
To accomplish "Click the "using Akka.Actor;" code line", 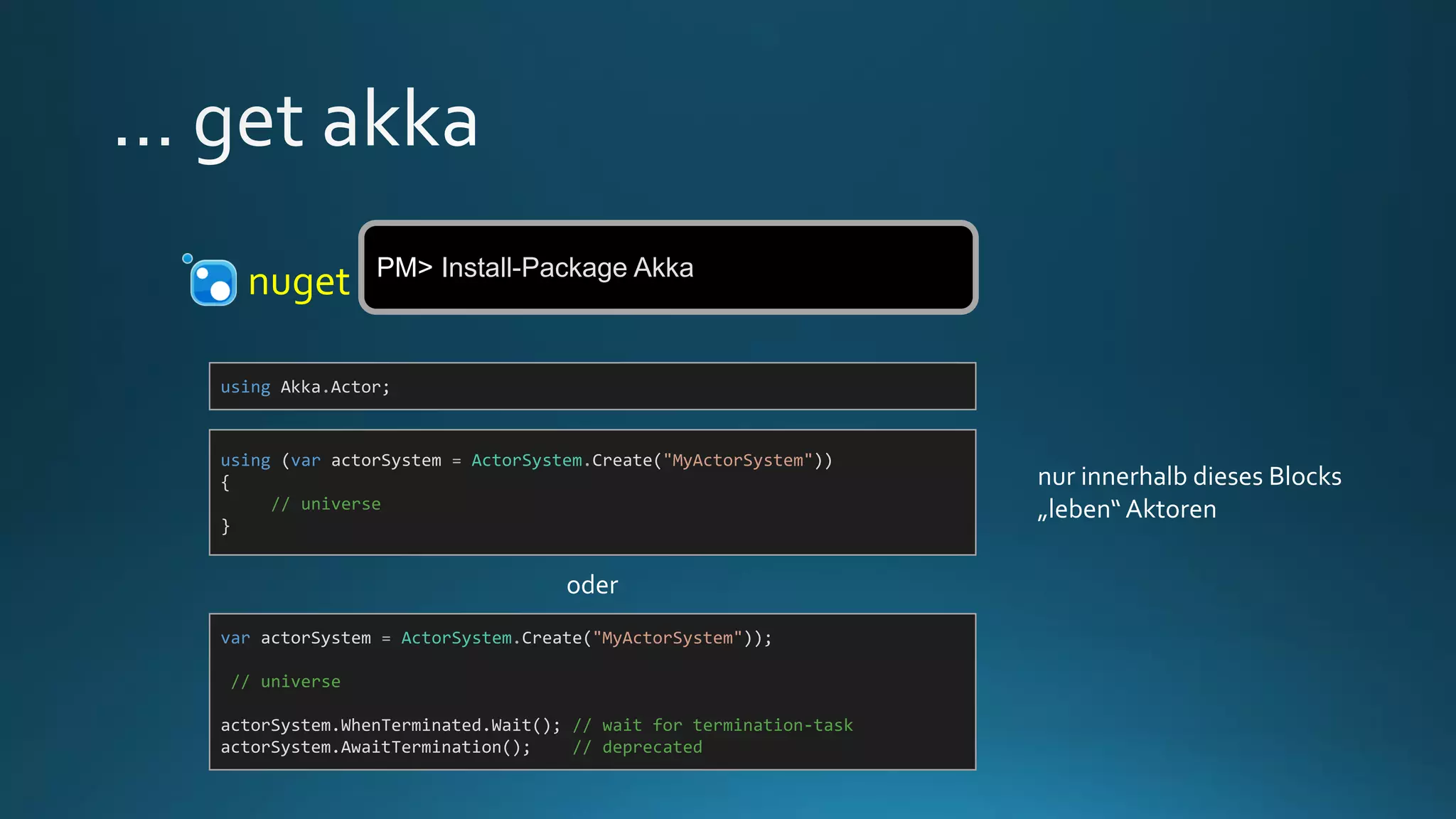I will (x=305, y=387).
